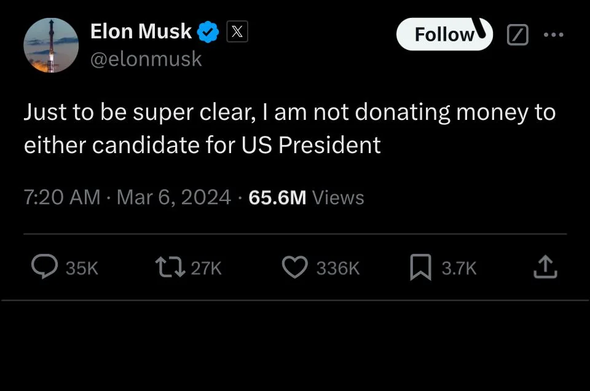Open the three-dot more options menu
The image size is (590, 391).
[554, 35]
